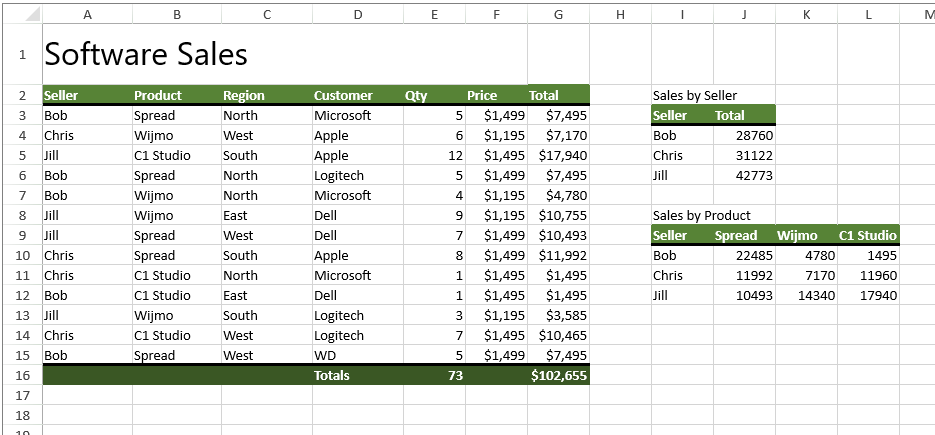Click the Software Sales title cell

coord(146,55)
